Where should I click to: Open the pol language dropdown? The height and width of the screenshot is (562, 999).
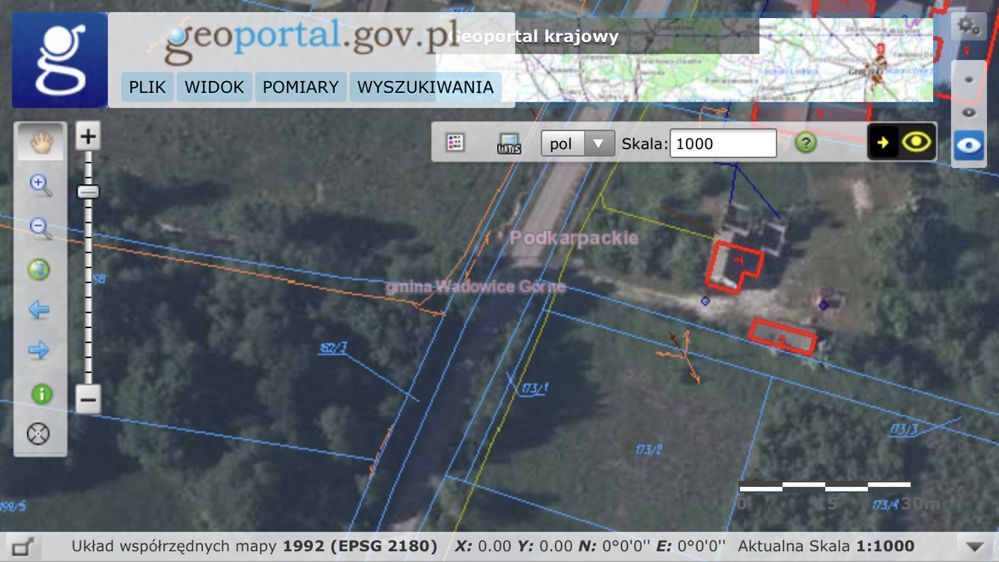tap(577, 143)
